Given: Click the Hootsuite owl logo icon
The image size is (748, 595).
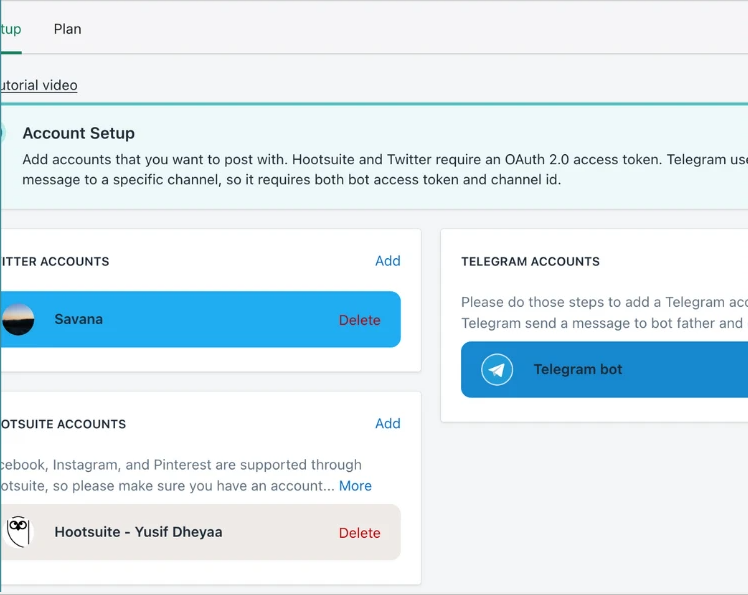Looking at the screenshot, I should (x=19, y=532).
